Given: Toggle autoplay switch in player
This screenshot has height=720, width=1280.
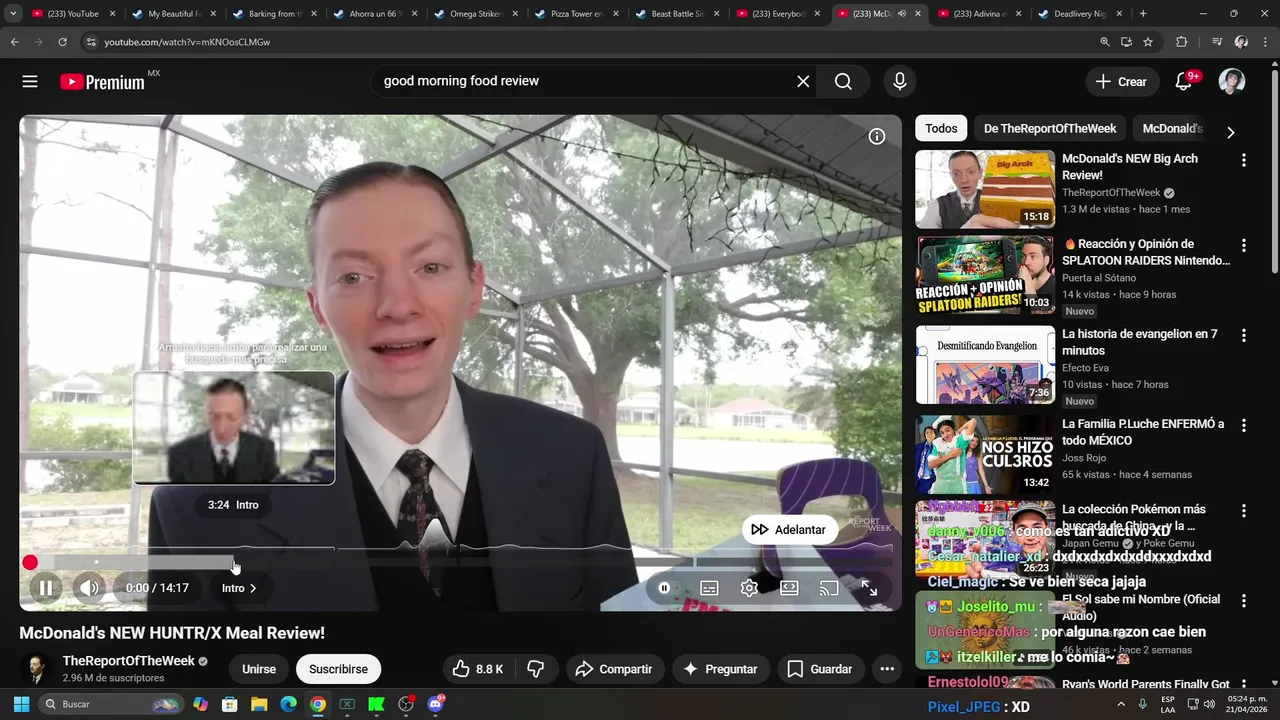Looking at the screenshot, I should pos(664,588).
